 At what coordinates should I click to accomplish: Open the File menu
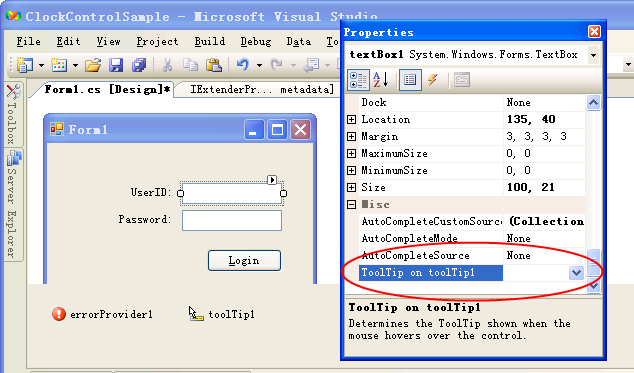(28, 42)
